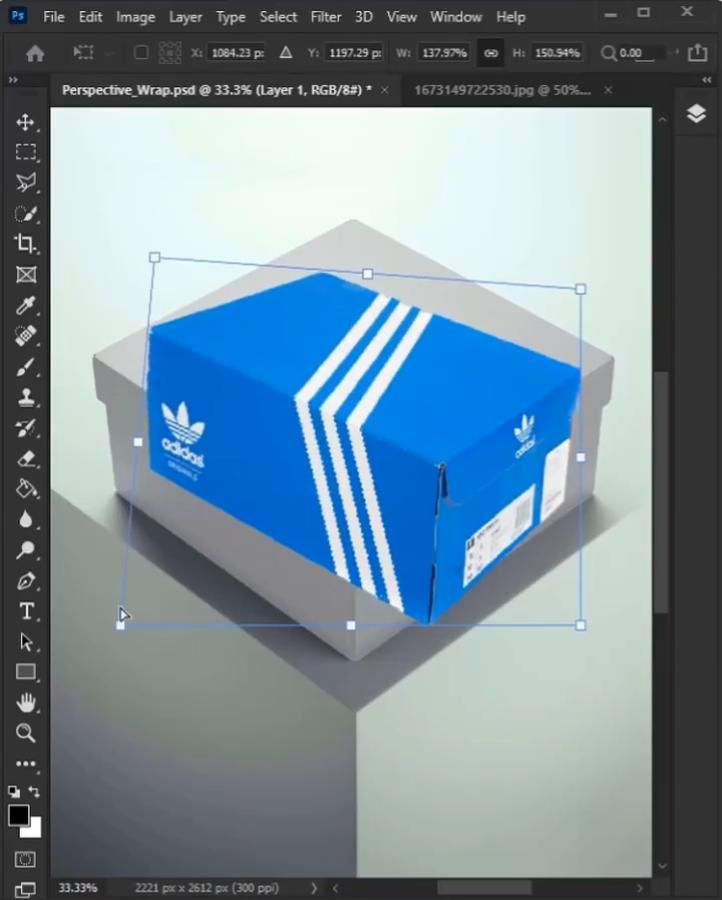Viewport: 722px width, 900px height.
Task: Switch to the Hand tool
Action: pos(25,703)
